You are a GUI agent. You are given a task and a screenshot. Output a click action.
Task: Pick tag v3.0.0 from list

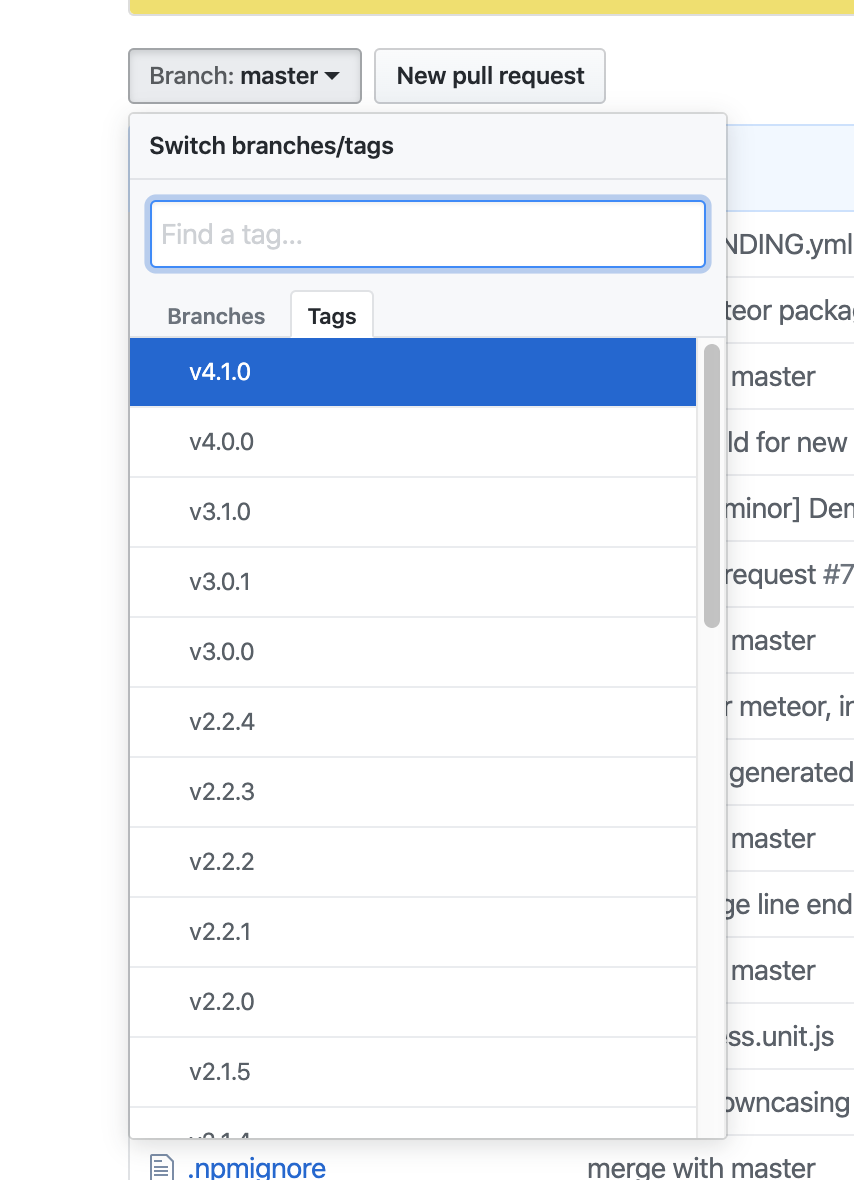click(x=413, y=652)
